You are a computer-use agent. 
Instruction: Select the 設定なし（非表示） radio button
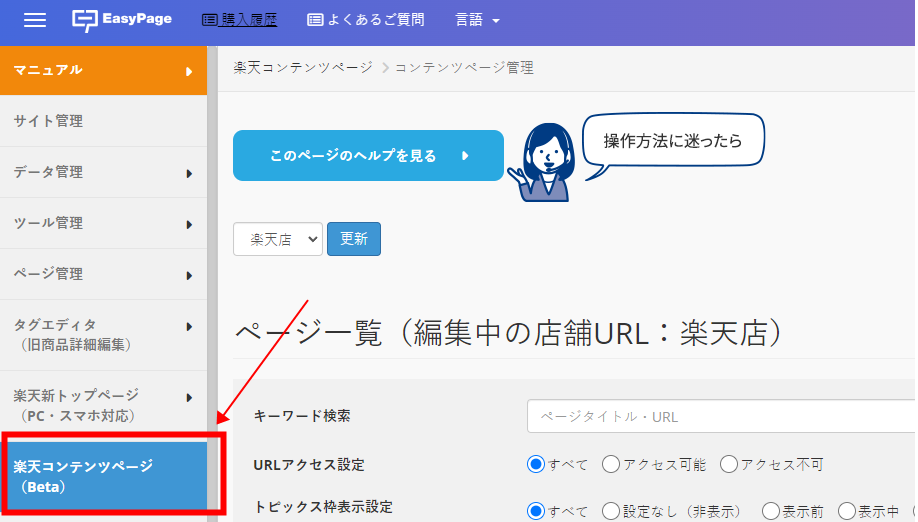click(x=611, y=511)
